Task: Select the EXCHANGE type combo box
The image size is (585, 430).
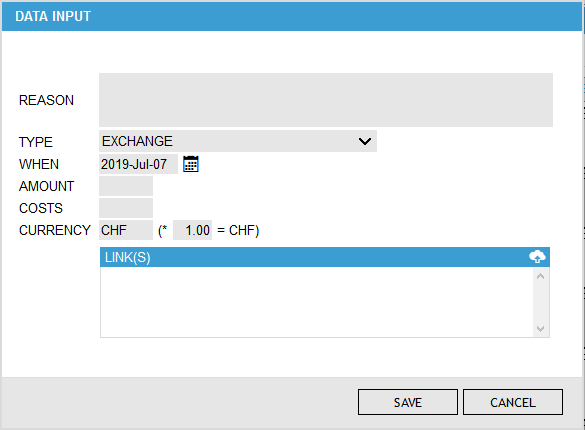Action: pyautogui.click(x=238, y=141)
